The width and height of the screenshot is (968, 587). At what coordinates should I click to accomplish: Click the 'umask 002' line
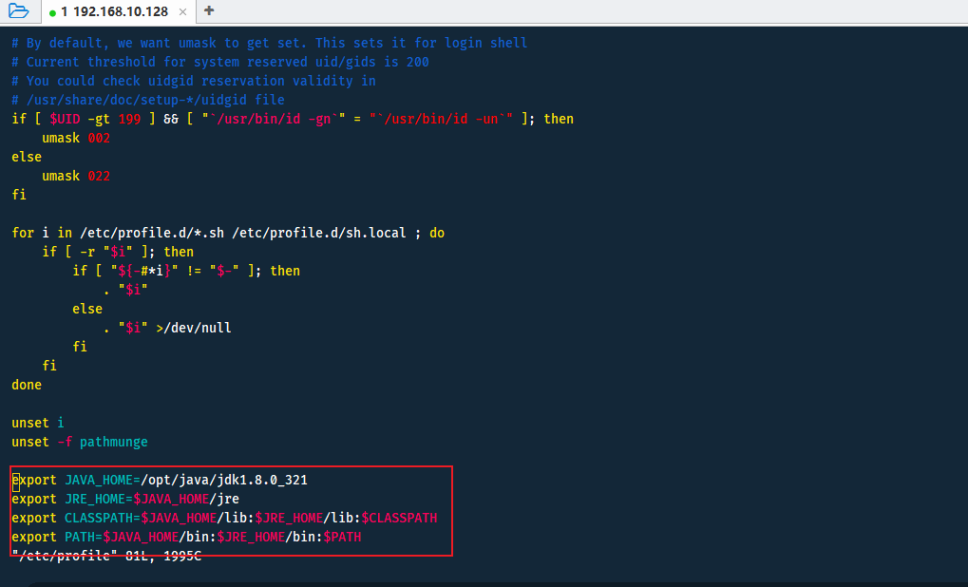tap(76, 138)
